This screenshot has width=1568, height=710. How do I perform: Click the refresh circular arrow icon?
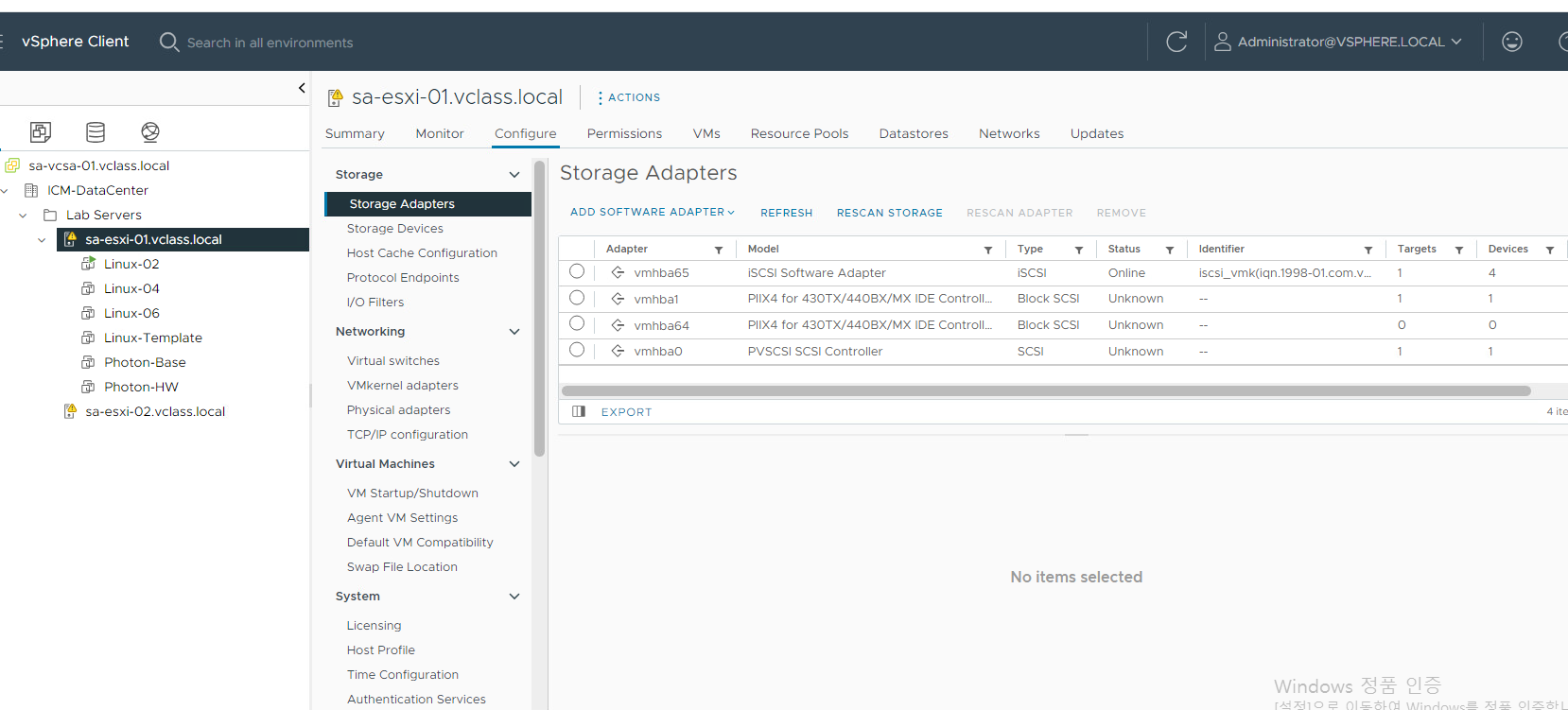tap(1176, 42)
